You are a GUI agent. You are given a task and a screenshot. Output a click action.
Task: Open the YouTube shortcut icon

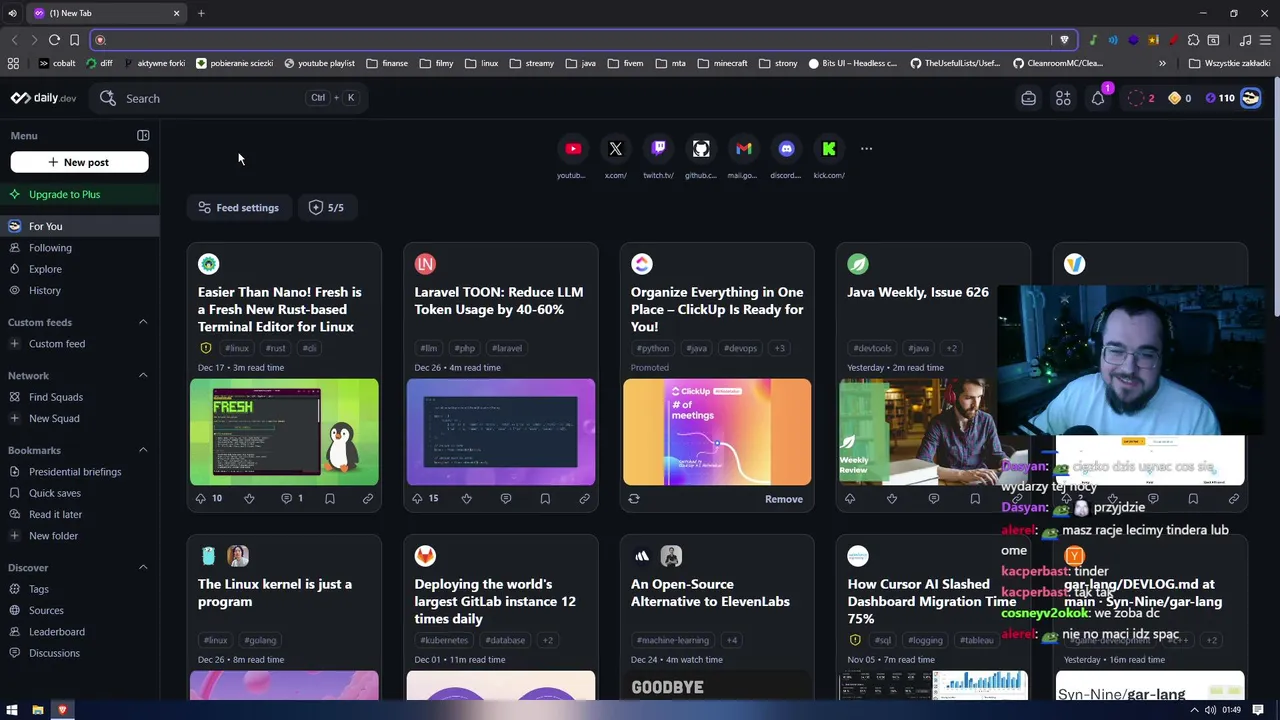573,149
